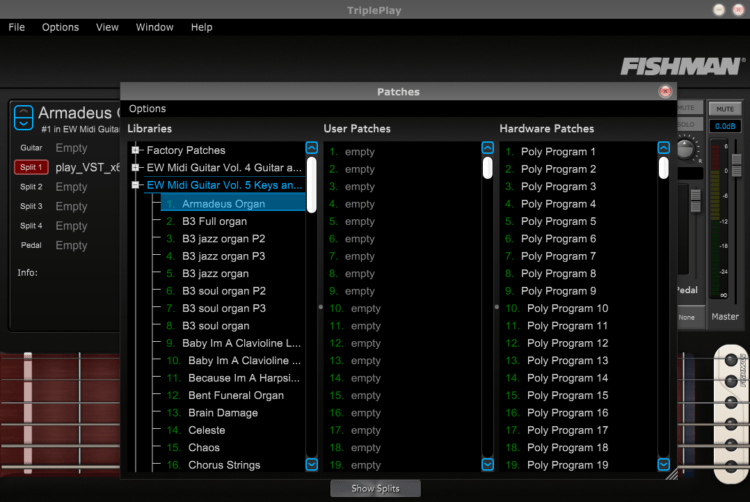Toggle the Split 3 button
Screen dimensions: 750x502
point(31,206)
